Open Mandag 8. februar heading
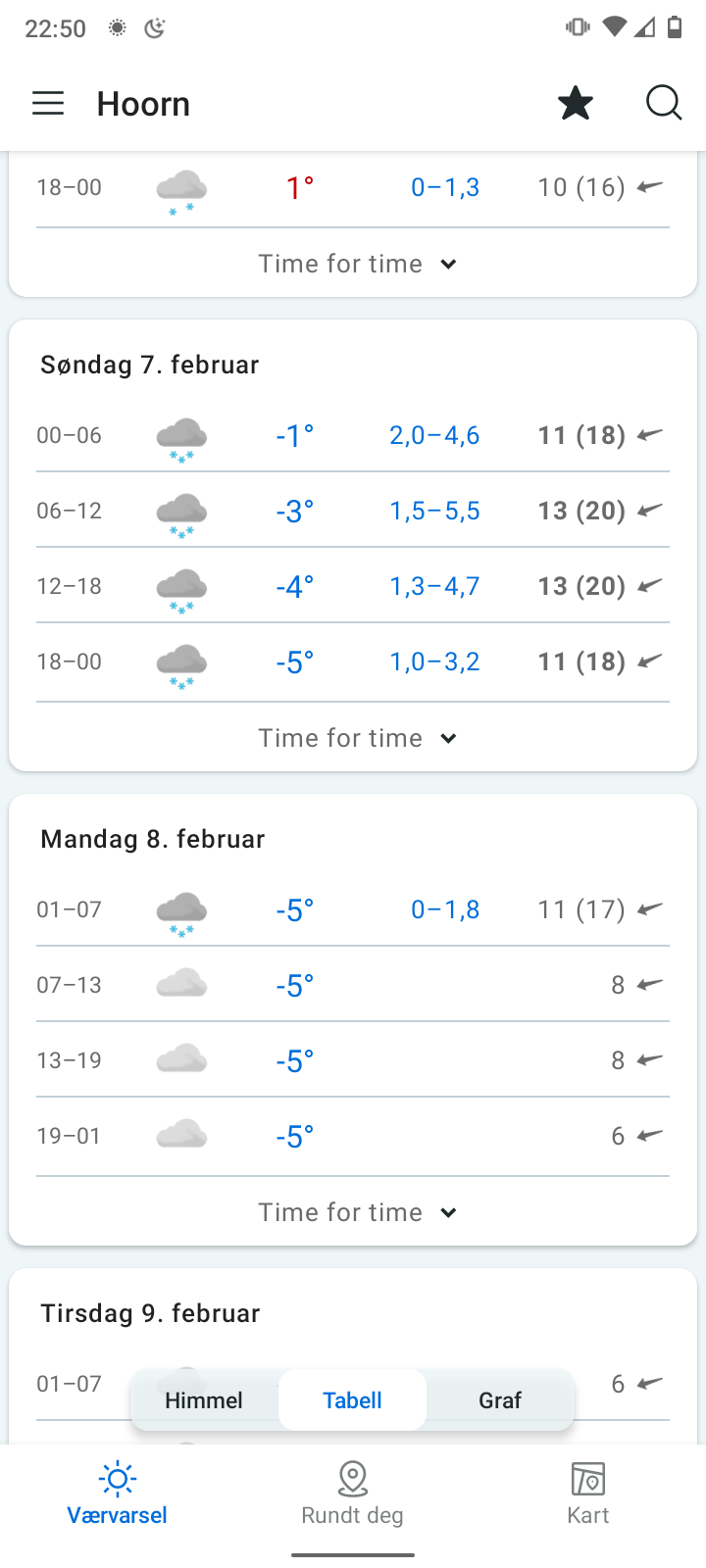Image resolution: width=706 pixels, height=1568 pixels. tap(153, 839)
